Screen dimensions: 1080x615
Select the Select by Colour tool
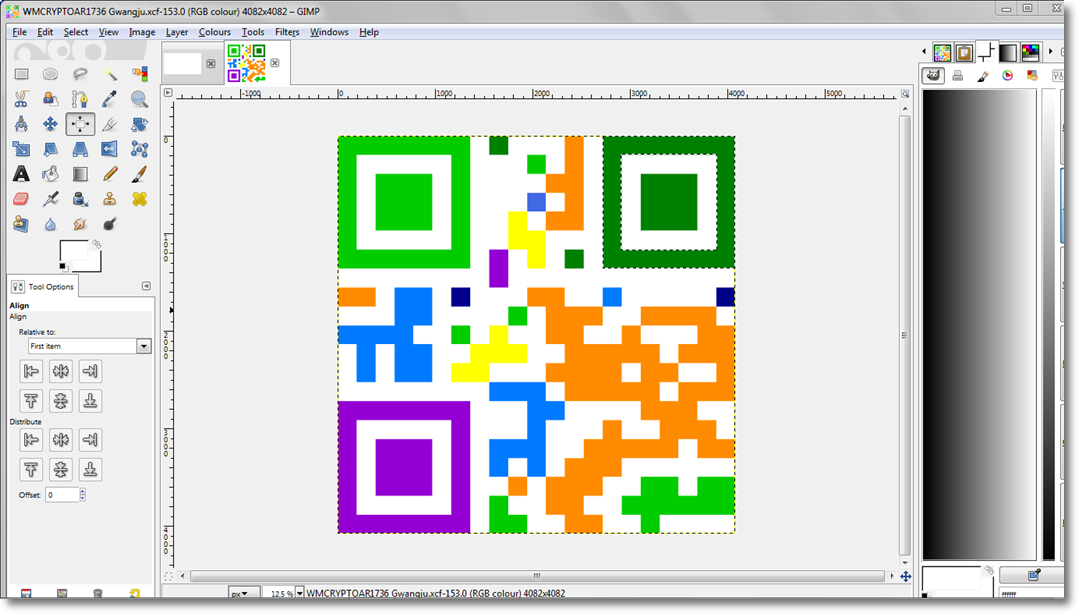pos(139,74)
